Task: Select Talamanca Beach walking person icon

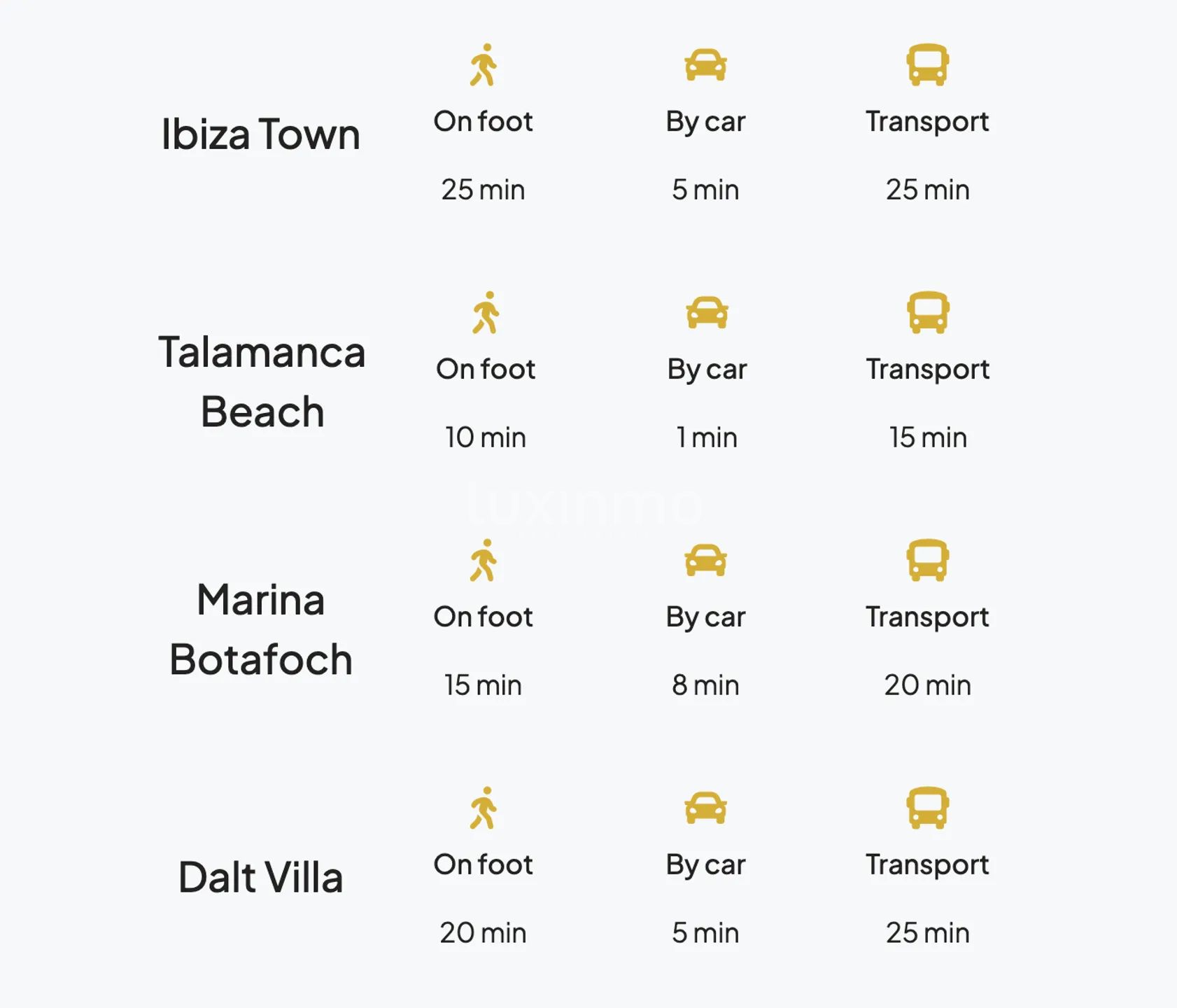Action: coord(486,313)
